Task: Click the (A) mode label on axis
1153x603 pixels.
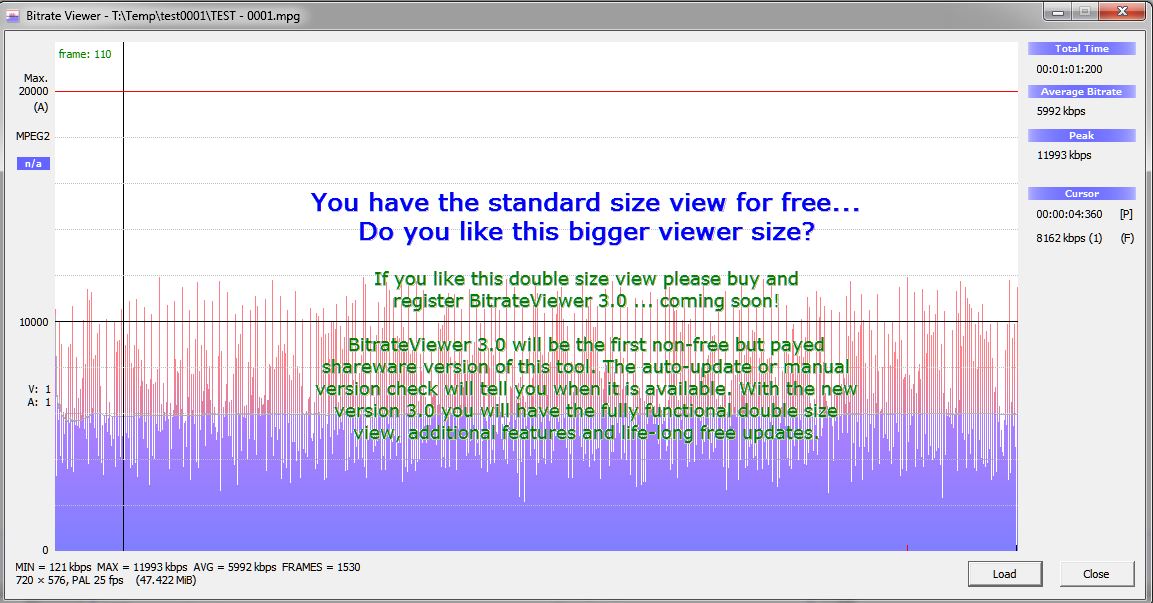Action: (40, 107)
